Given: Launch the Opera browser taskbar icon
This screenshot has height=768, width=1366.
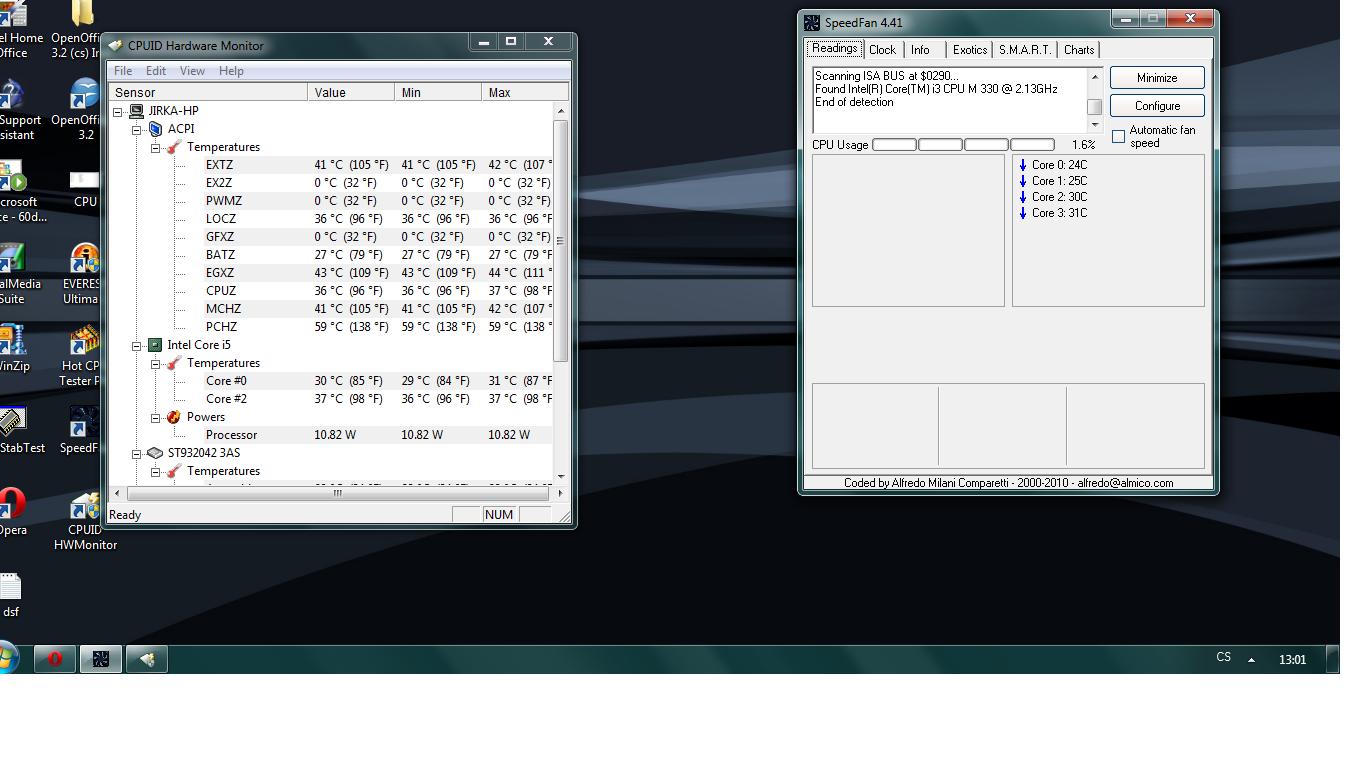Looking at the screenshot, I should [x=55, y=659].
